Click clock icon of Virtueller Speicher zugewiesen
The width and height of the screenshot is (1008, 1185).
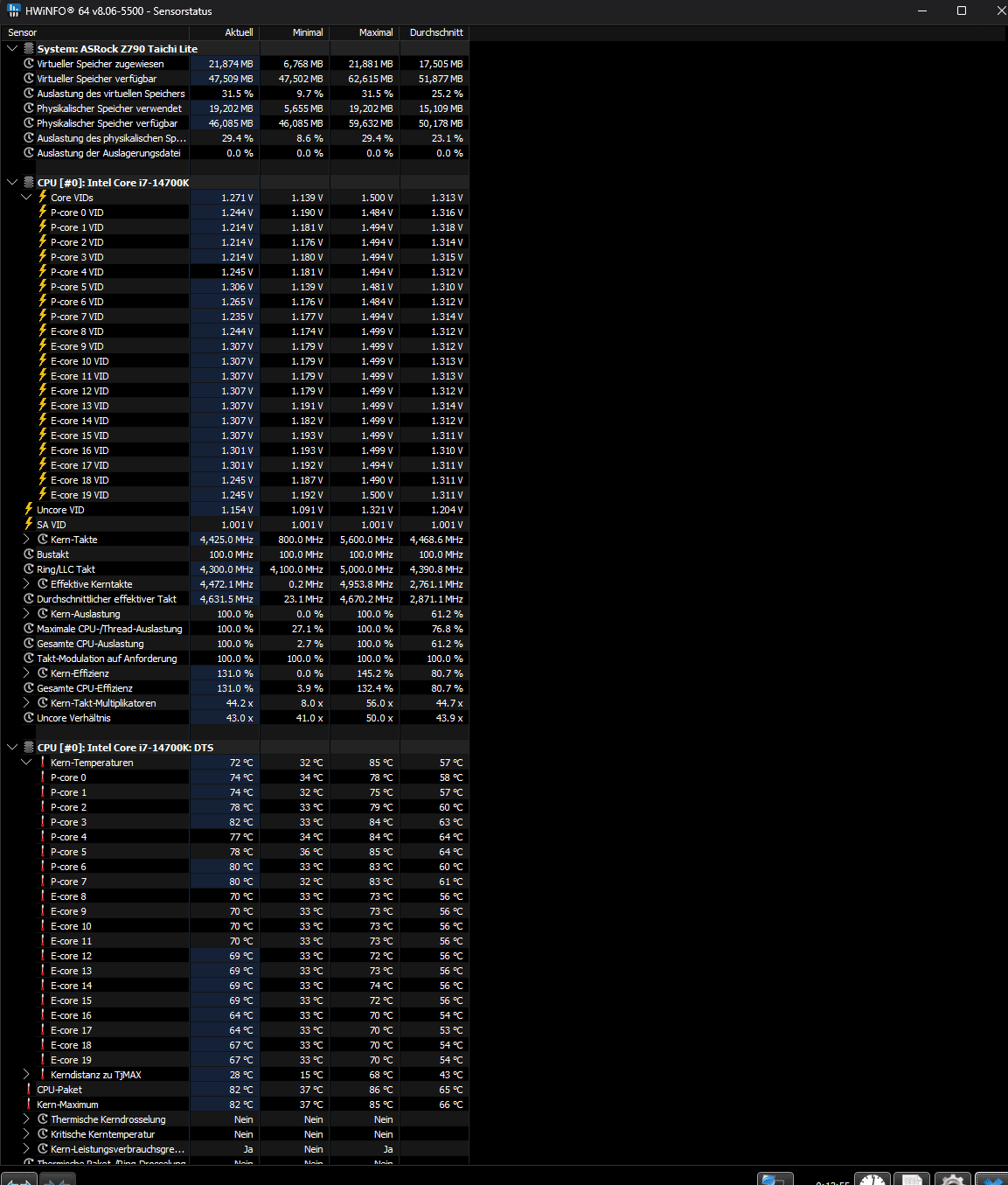[x=29, y=64]
